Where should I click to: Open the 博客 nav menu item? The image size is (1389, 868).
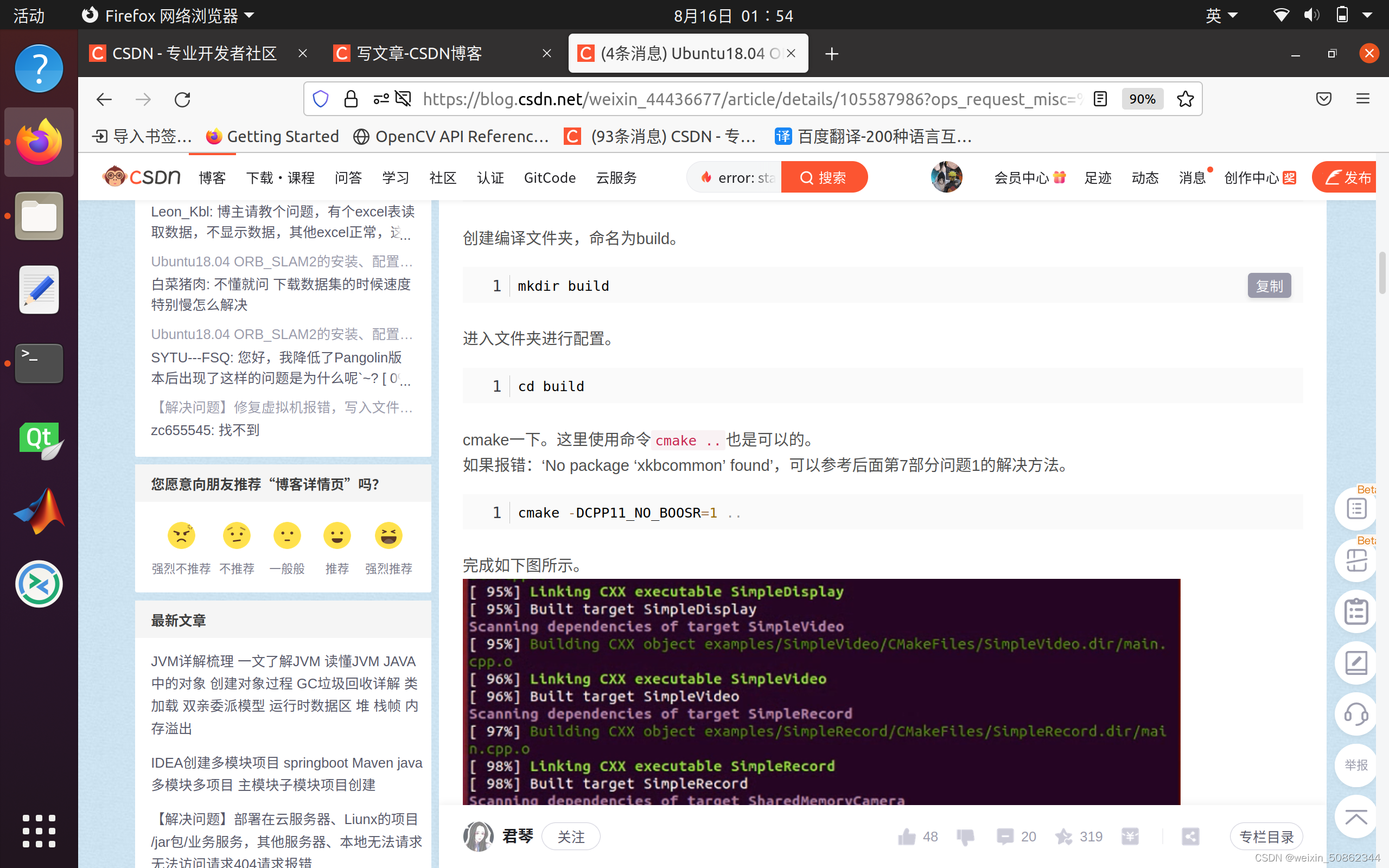tap(212, 177)
